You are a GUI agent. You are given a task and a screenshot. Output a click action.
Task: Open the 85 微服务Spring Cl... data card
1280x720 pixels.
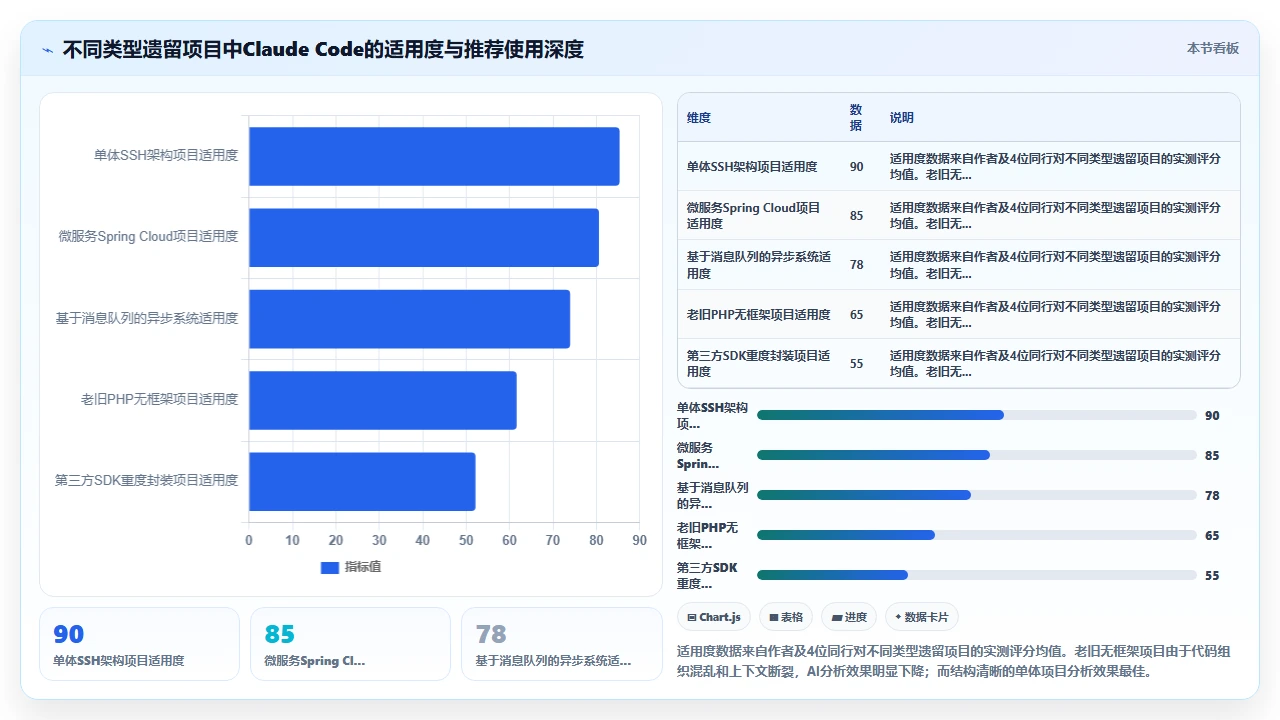coord(350,644)
